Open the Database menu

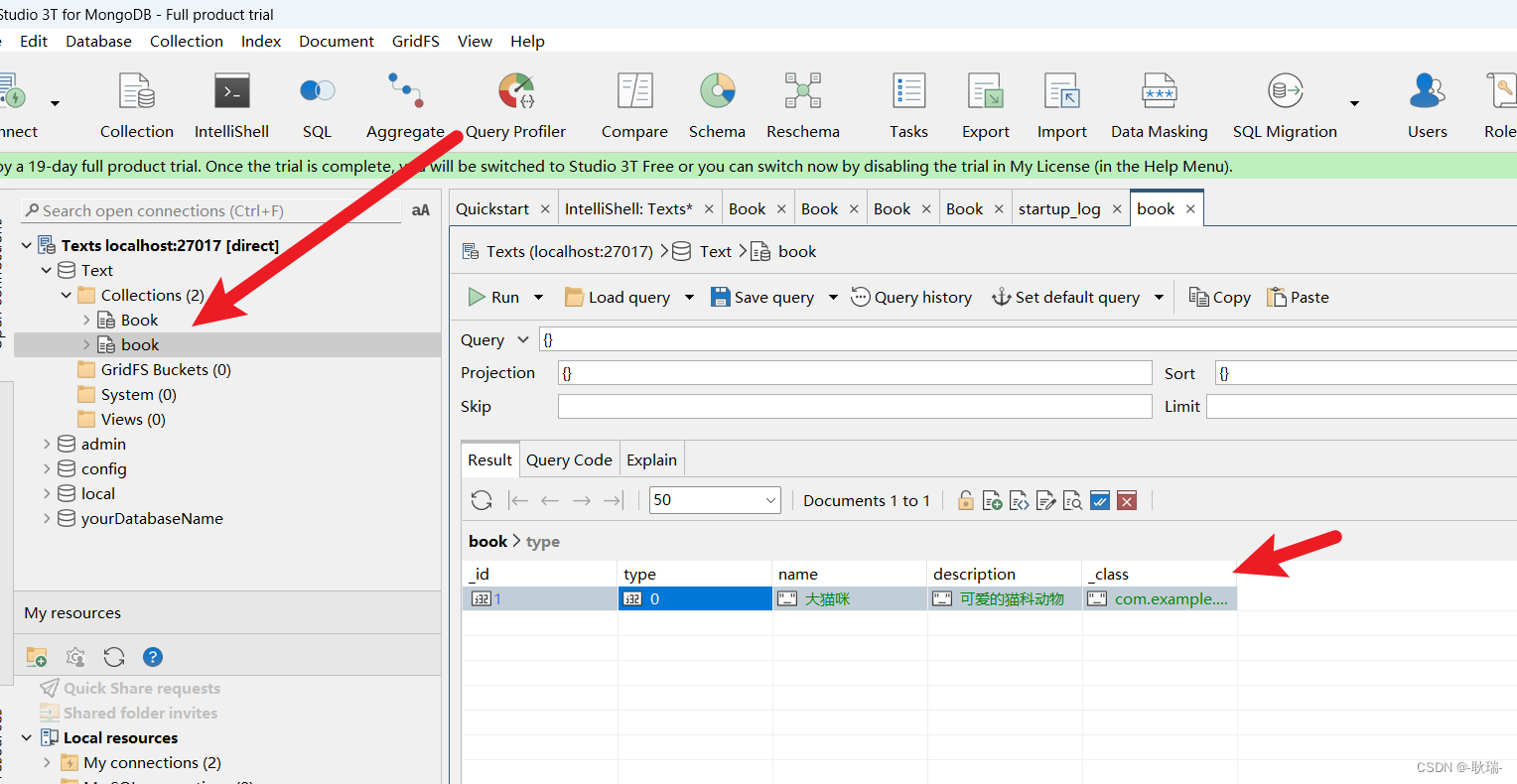[98, 41]
